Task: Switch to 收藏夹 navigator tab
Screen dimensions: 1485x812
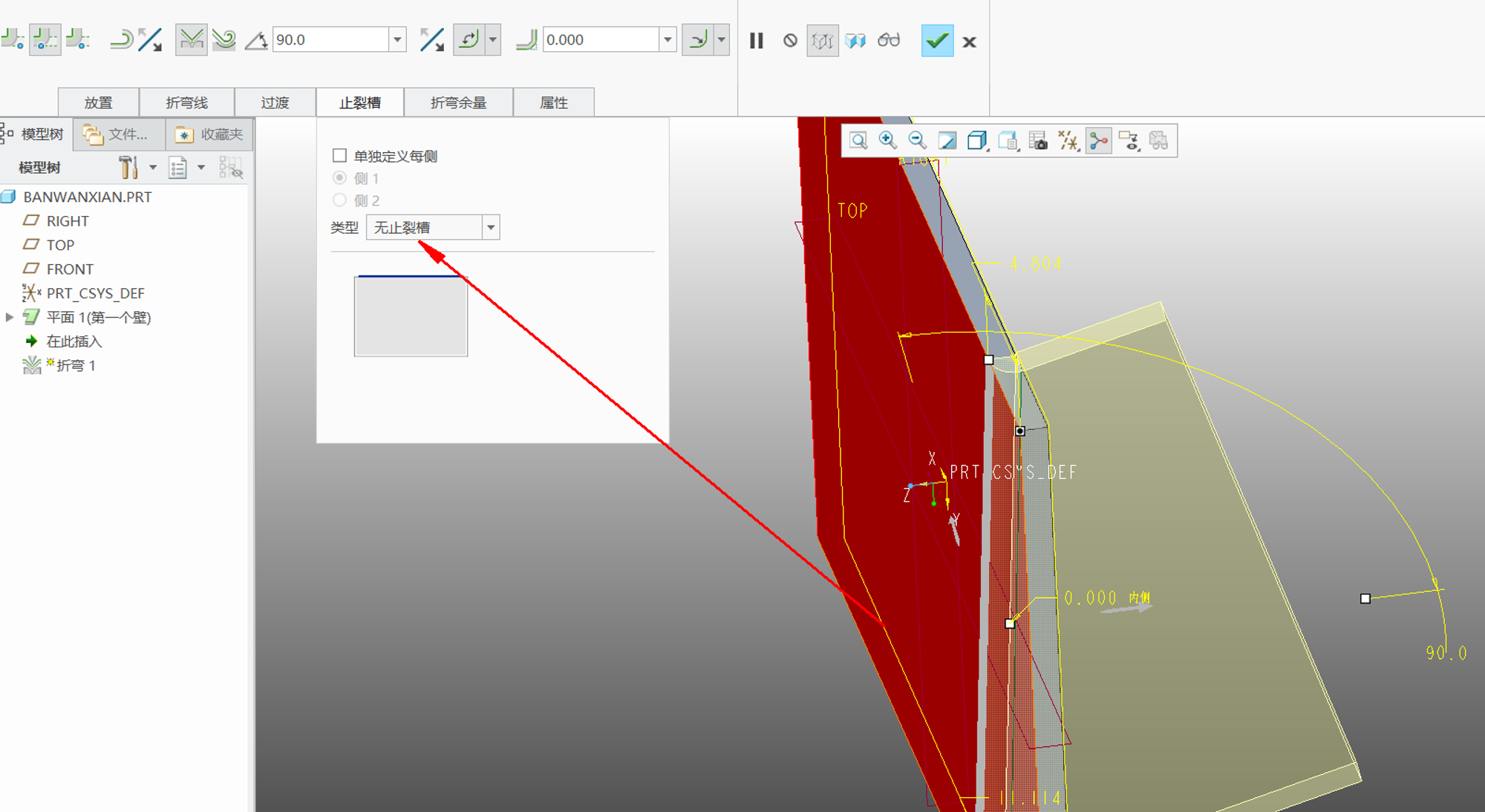Action: 209,134
